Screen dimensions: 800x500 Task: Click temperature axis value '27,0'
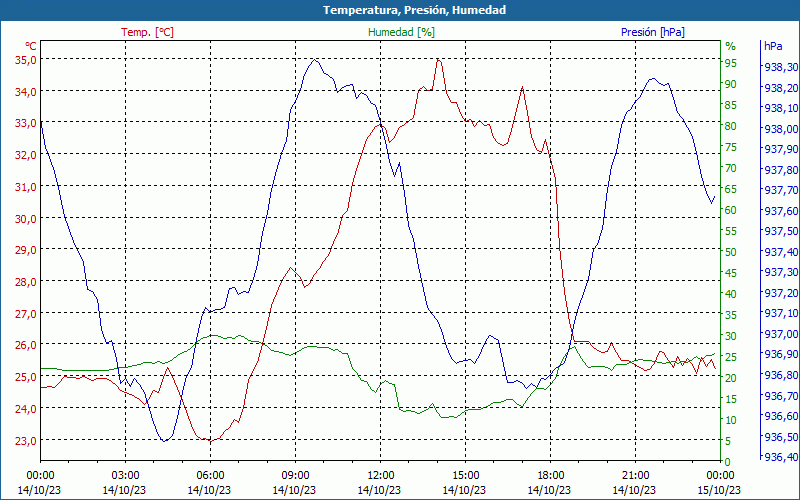pyautogui.click(x=26, y=314)
